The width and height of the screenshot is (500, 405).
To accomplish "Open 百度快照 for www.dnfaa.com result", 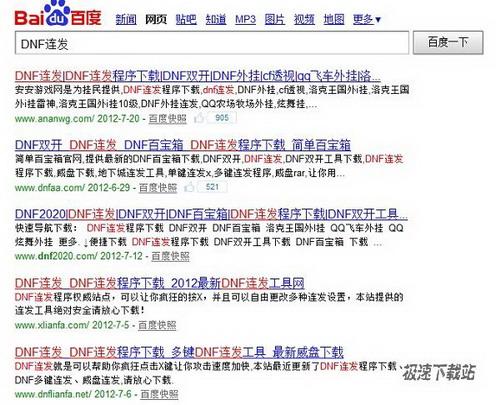I will point(158,187).
